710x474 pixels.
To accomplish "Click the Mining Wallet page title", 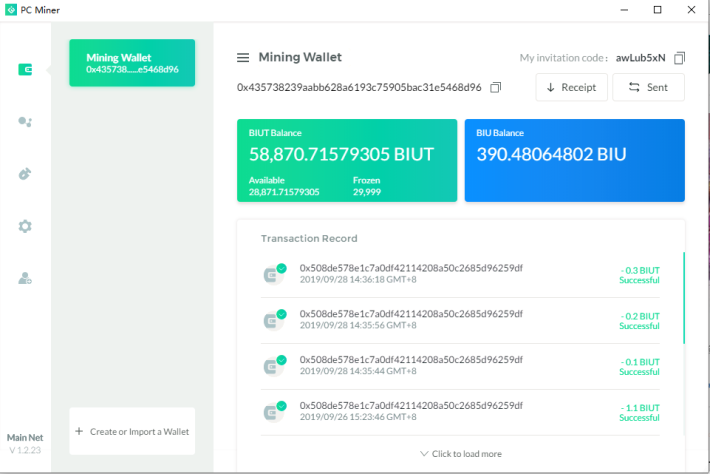I will 300,57.
